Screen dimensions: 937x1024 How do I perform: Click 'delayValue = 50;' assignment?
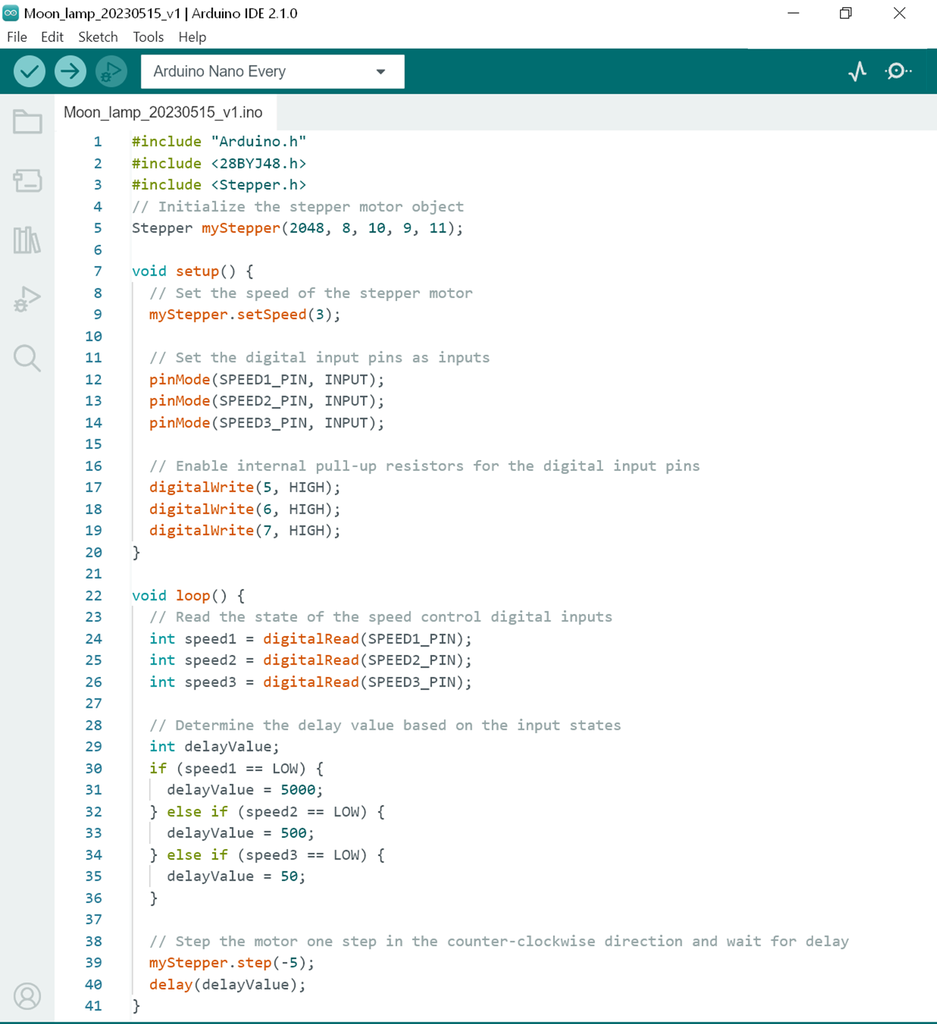click(236, 876)
